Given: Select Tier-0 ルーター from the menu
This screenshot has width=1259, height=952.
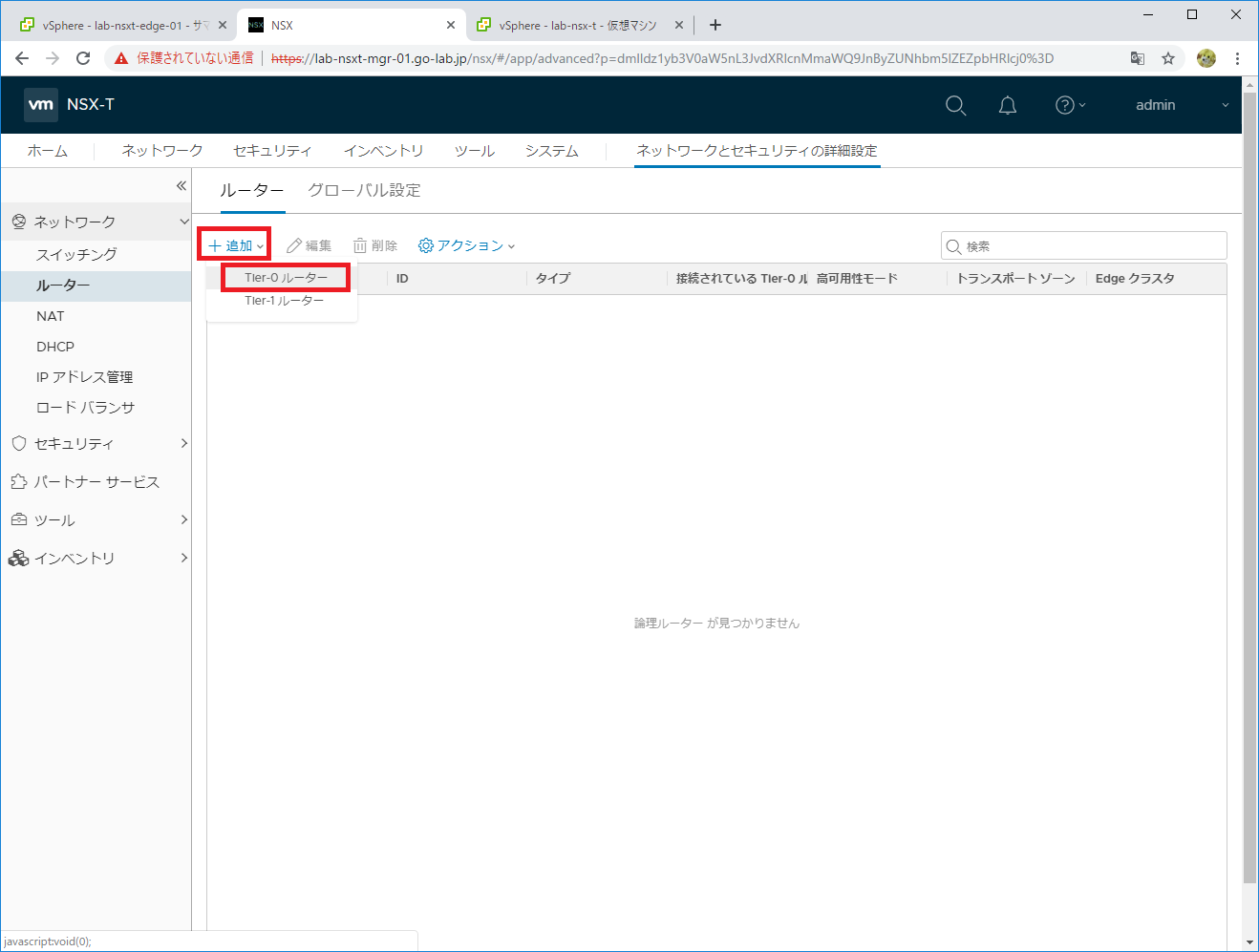Looking at the screenshot, I should tap(286, 277).
